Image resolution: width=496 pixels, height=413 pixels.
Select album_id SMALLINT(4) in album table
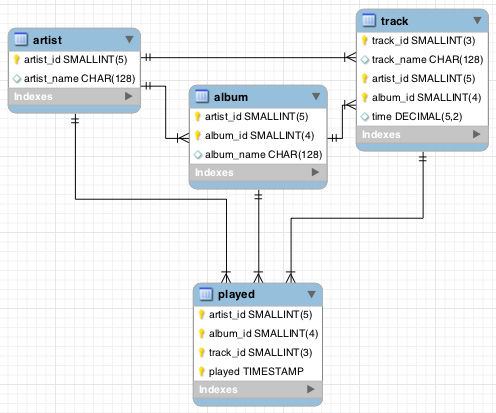coord(260,135)
